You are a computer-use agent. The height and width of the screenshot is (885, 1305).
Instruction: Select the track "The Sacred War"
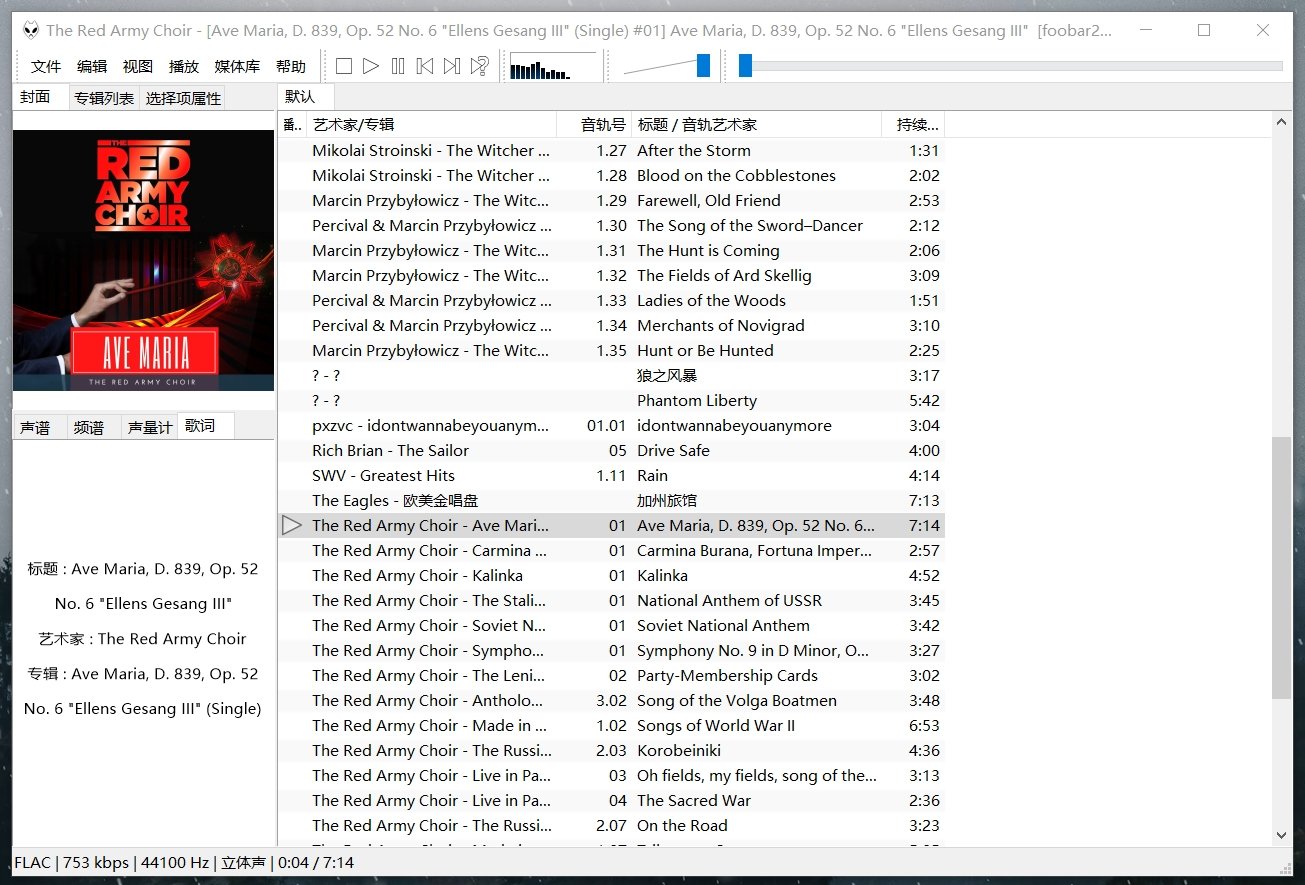pos(611,800)
